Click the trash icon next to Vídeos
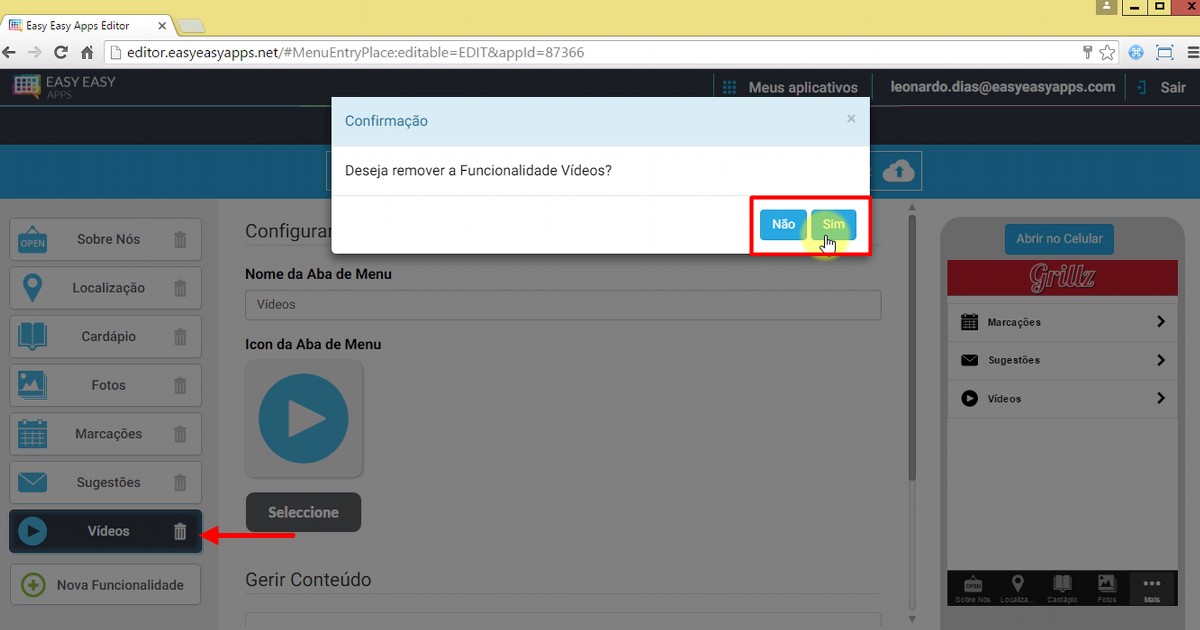 pyautogui.click(x=180, y=532)
